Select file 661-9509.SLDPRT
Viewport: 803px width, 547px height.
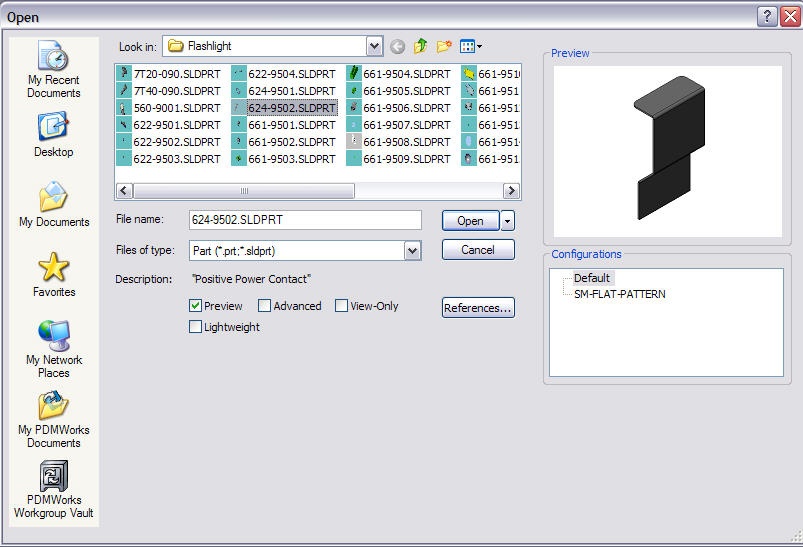pyautogui.click(x=399, y=159)
